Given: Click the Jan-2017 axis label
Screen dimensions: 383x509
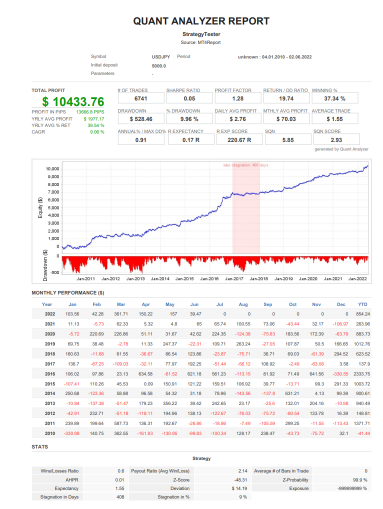Looking at the screenshot, I should click(x=234, y=279).
